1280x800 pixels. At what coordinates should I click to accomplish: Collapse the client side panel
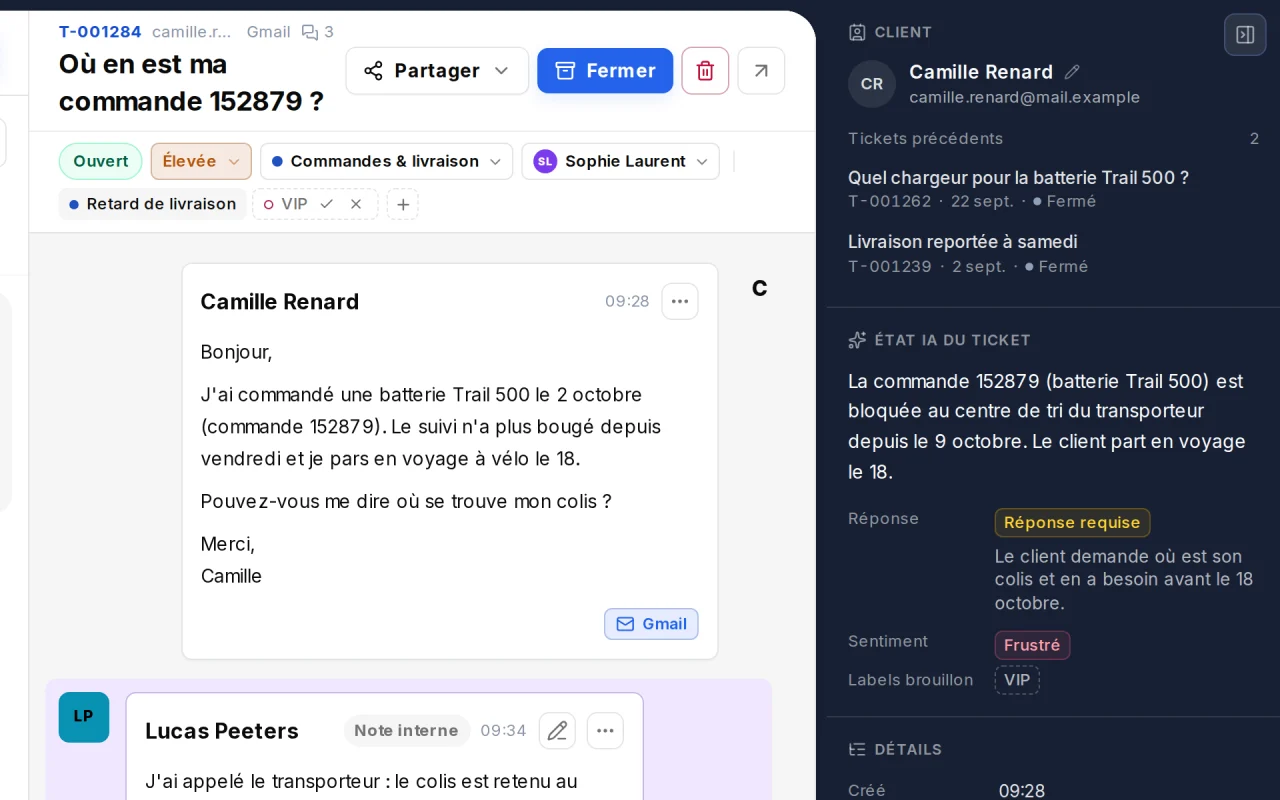pyautogui.click(x=1245, y=35)
